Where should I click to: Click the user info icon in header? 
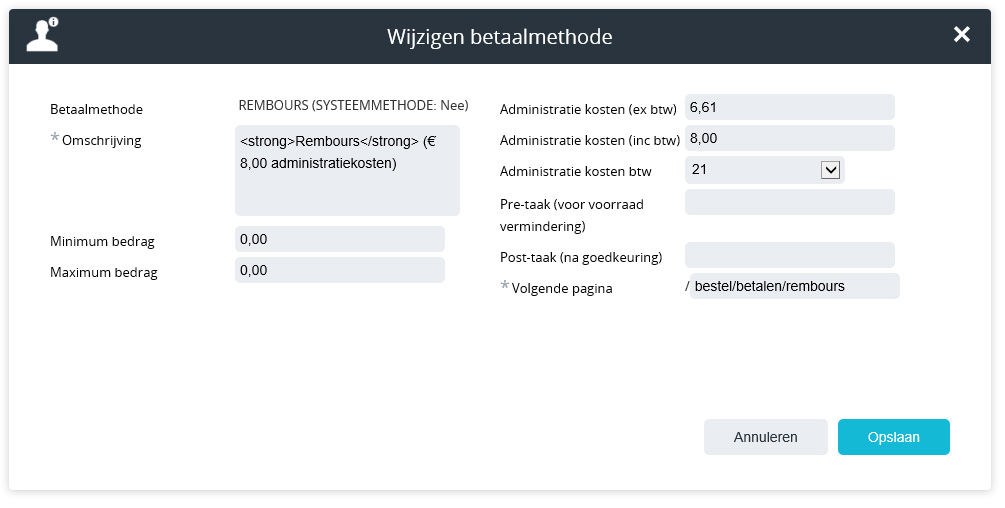[x=42, y=35]
